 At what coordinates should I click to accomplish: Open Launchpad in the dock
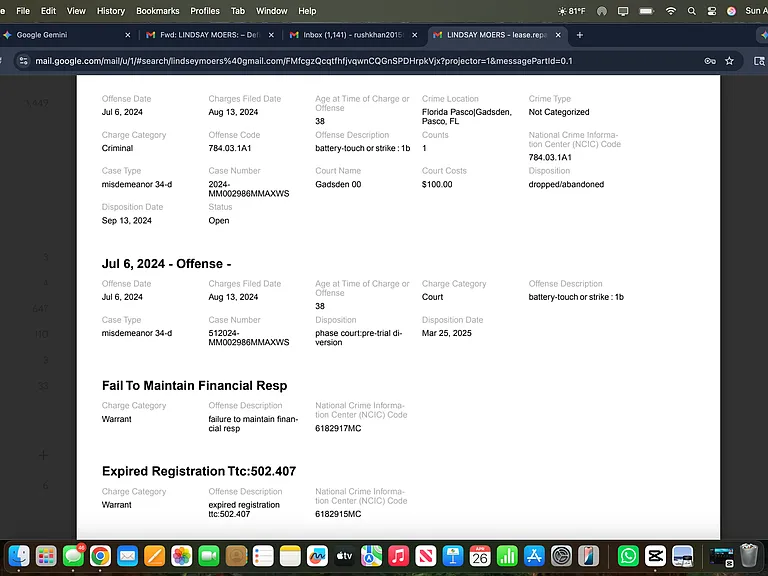pyautogui.click(x=46, y=556)
